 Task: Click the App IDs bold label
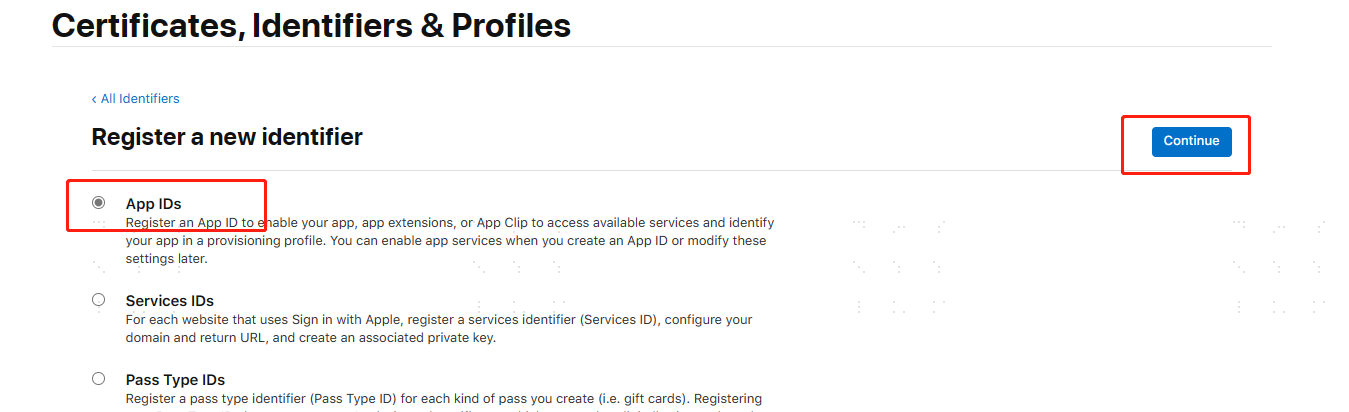click(x=153, y=204)
